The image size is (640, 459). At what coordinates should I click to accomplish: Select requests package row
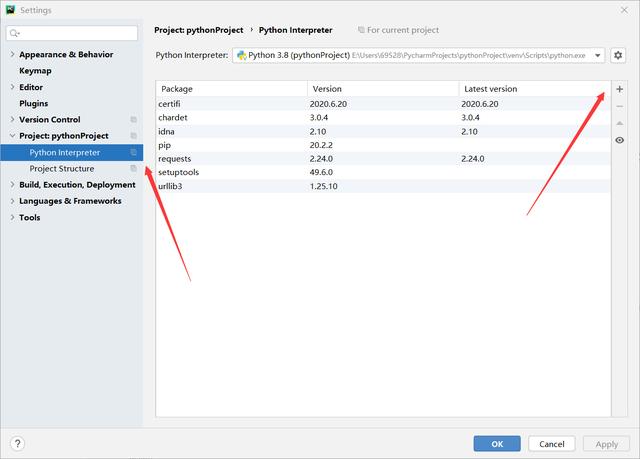383,159
